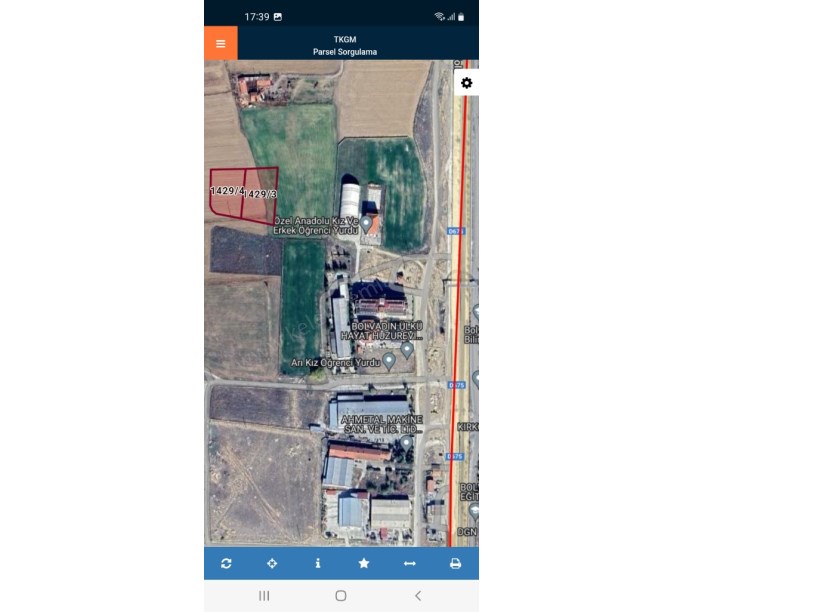Tap Arı Kız Öğrenci Yurdu map pin
Image resolution: width=816 pixels, height=612 pixels.
click(x=389, y=361)
